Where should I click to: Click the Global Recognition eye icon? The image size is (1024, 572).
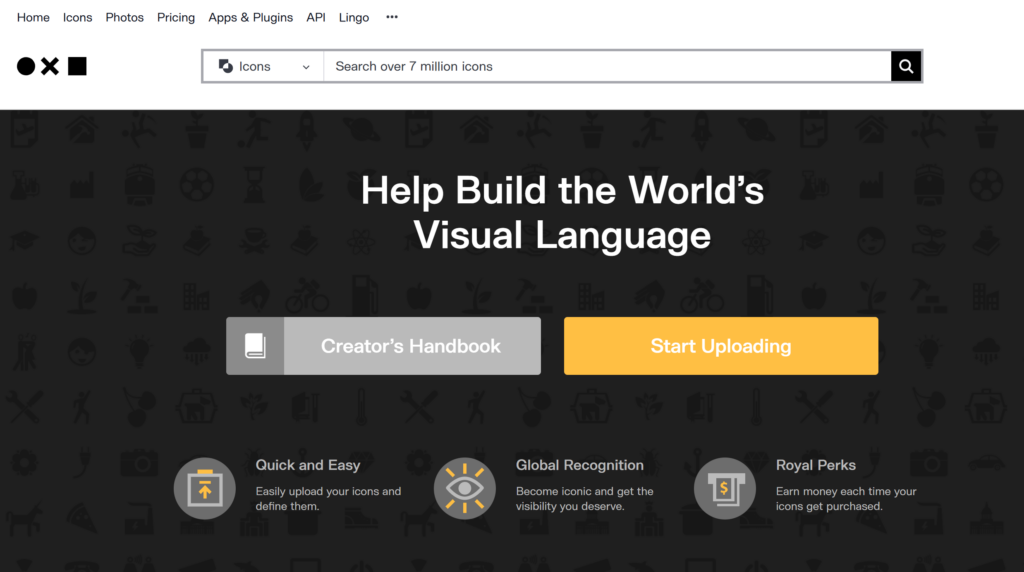(x=464, y=488)
